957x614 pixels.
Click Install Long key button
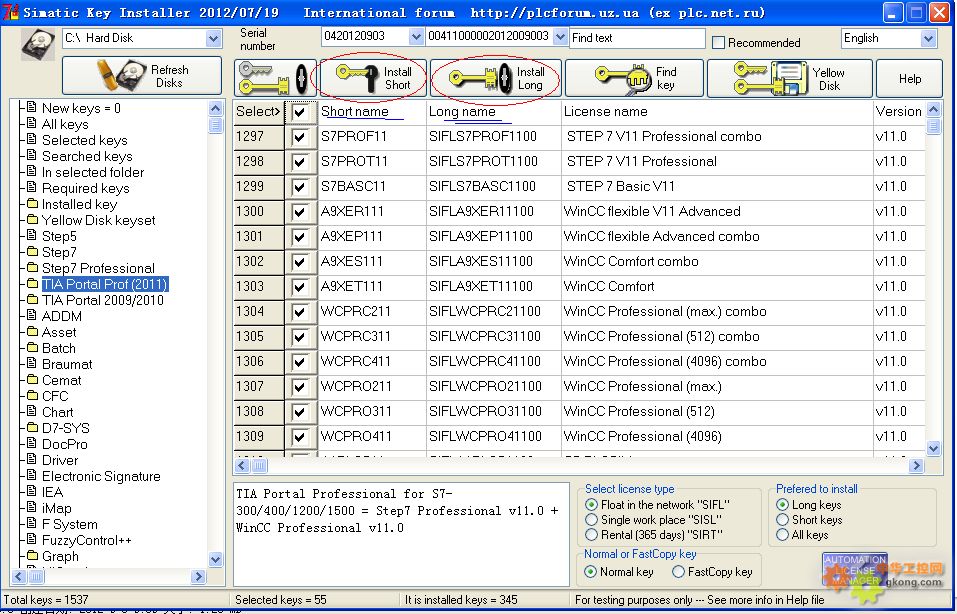(x=496, y=78)
